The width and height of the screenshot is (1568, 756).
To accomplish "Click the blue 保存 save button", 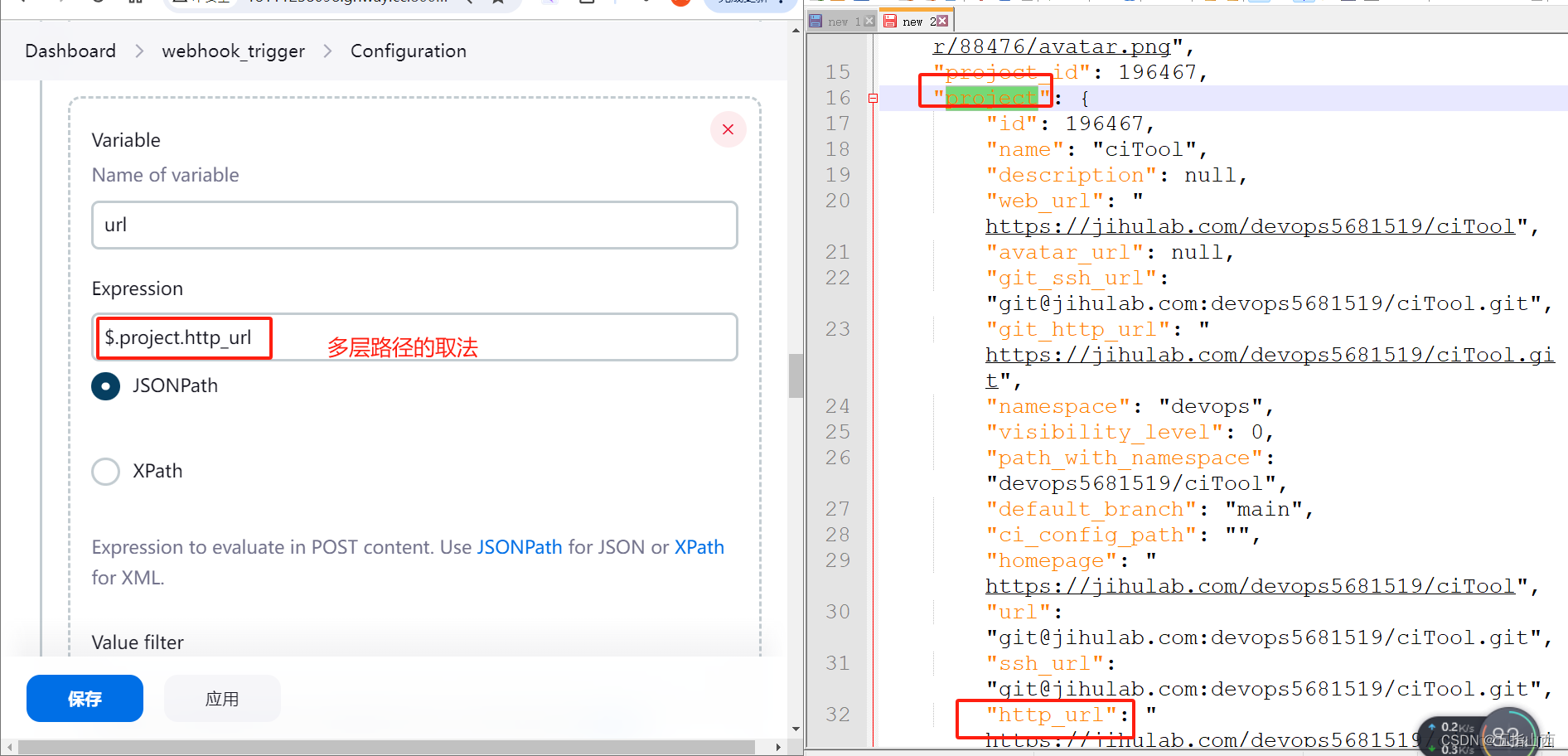I will pos(85,699).
